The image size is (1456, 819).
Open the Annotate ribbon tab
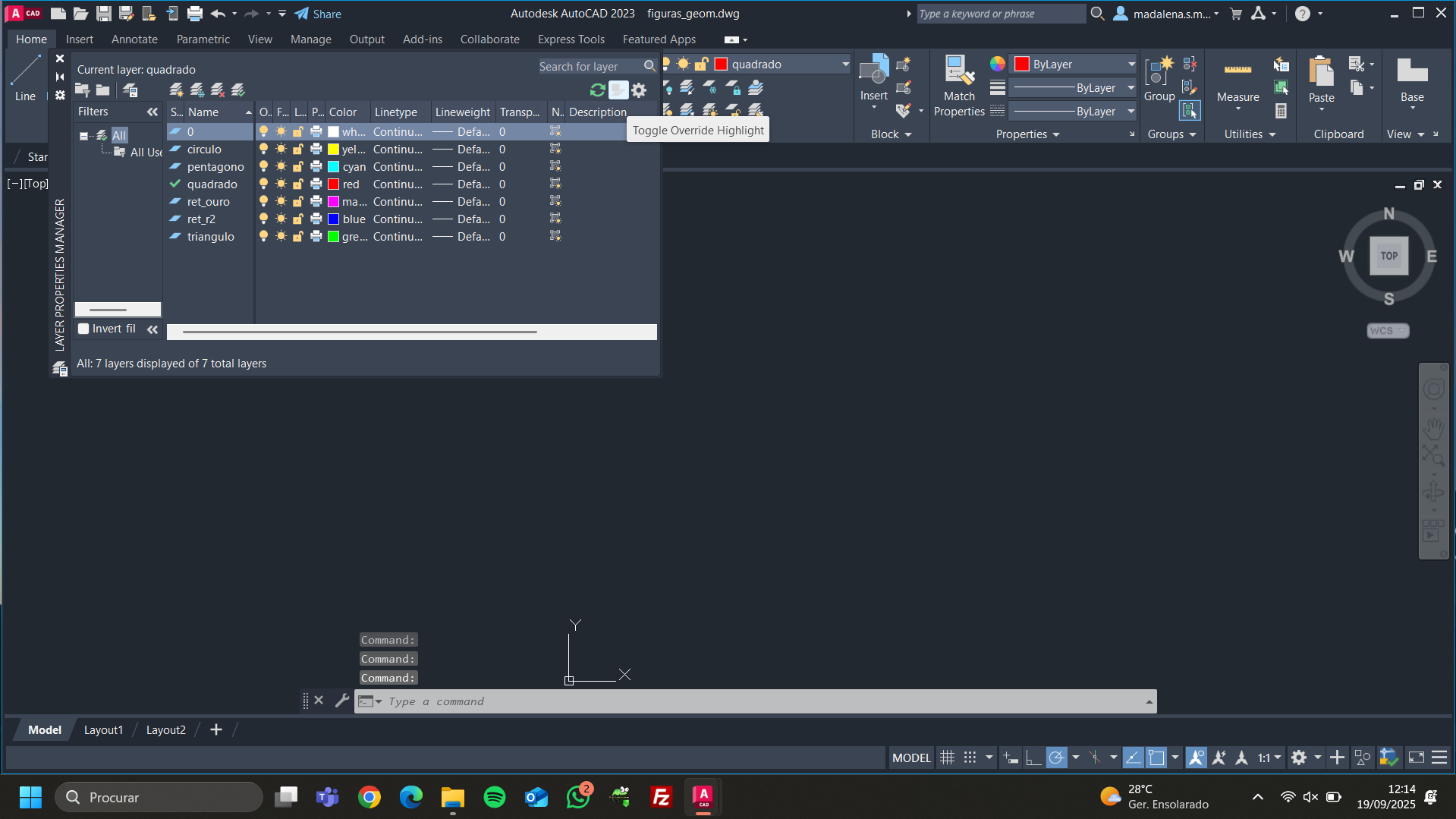click(x=134, y=39)
